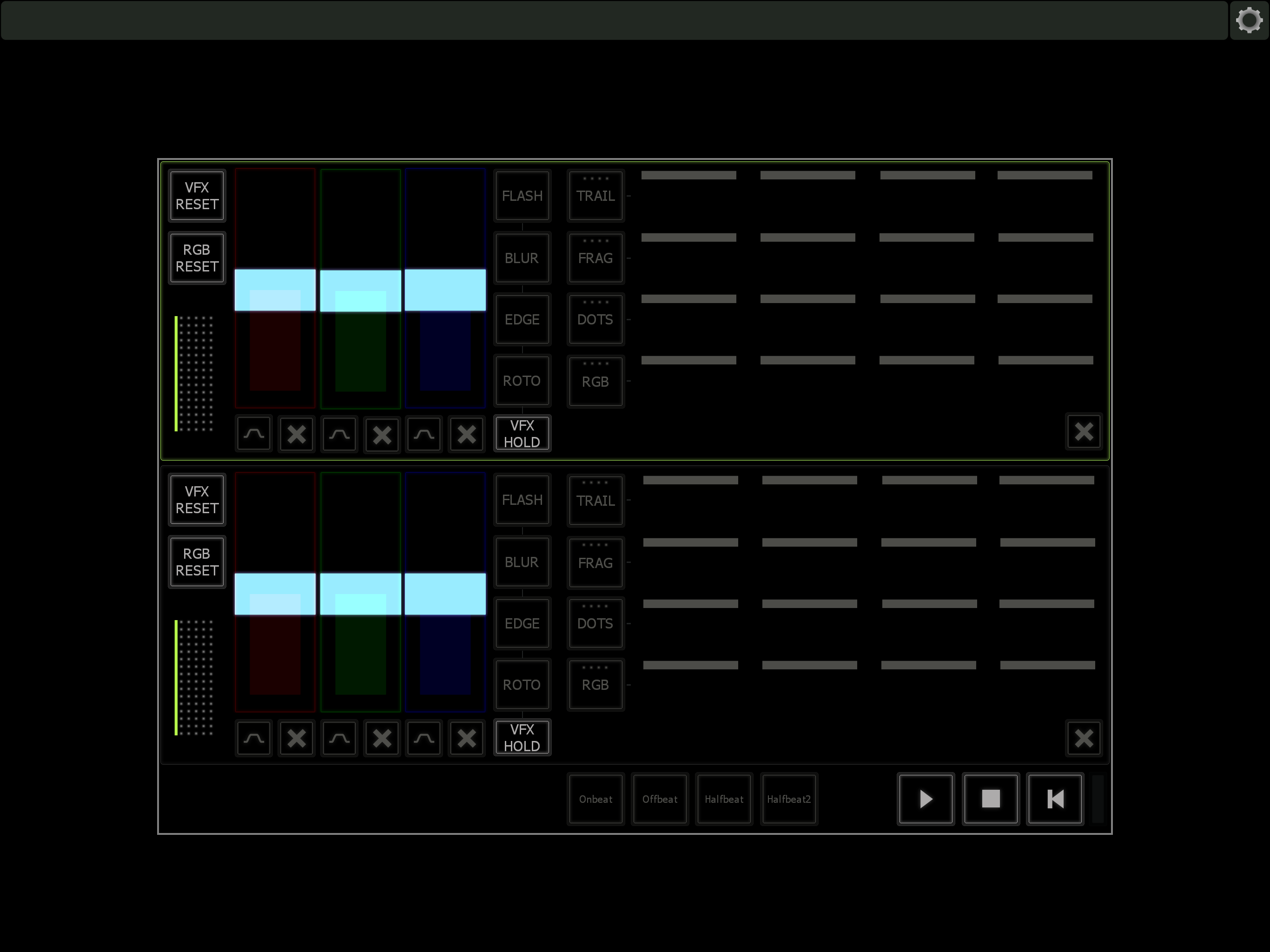Select the Halfbeat2 mode
Image resolution: width=1270 pixels, height=952 pixels.
click(x=788, y=799)
